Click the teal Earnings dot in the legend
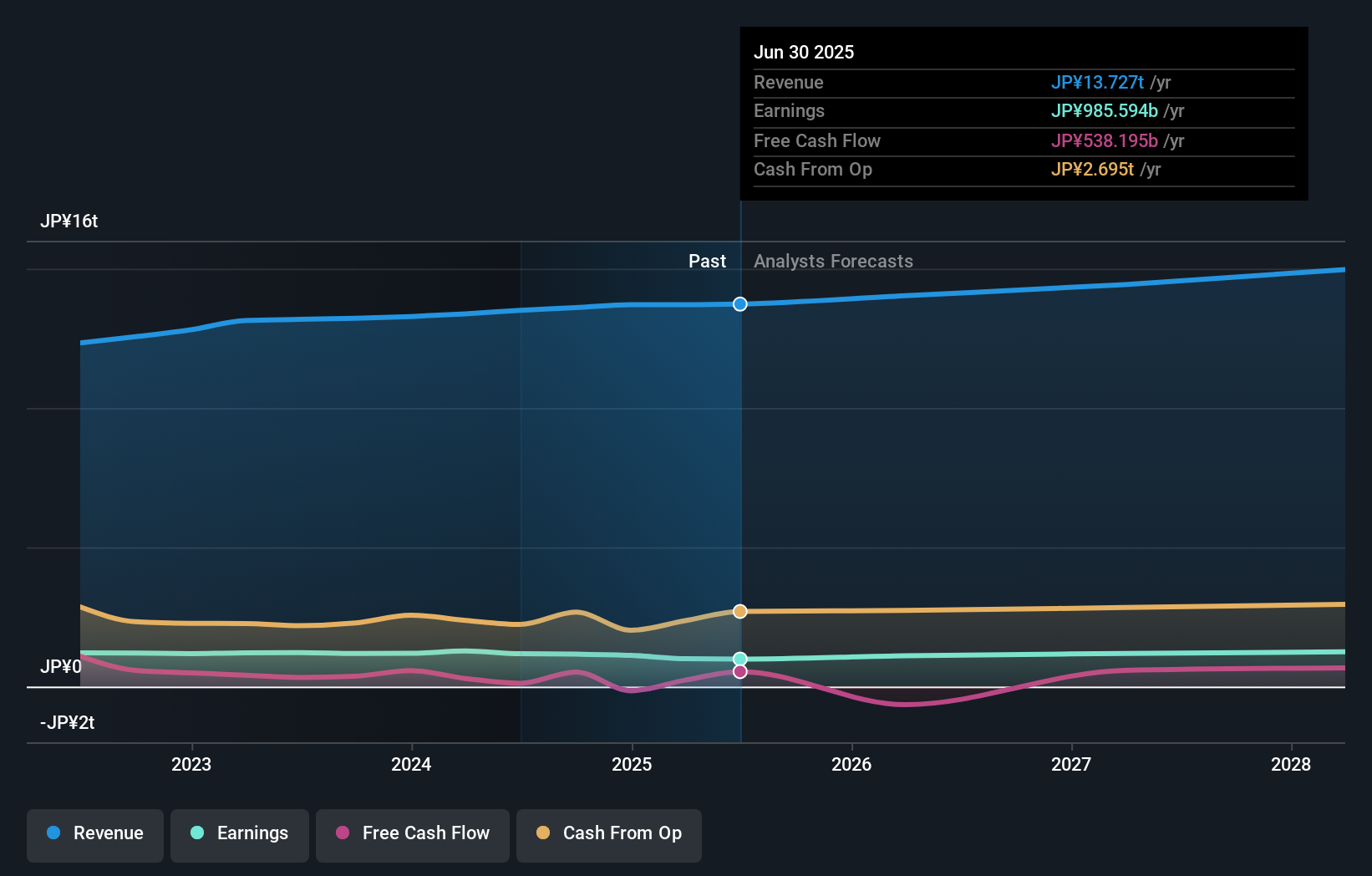 pyautogui.click(x=197, y=833)
